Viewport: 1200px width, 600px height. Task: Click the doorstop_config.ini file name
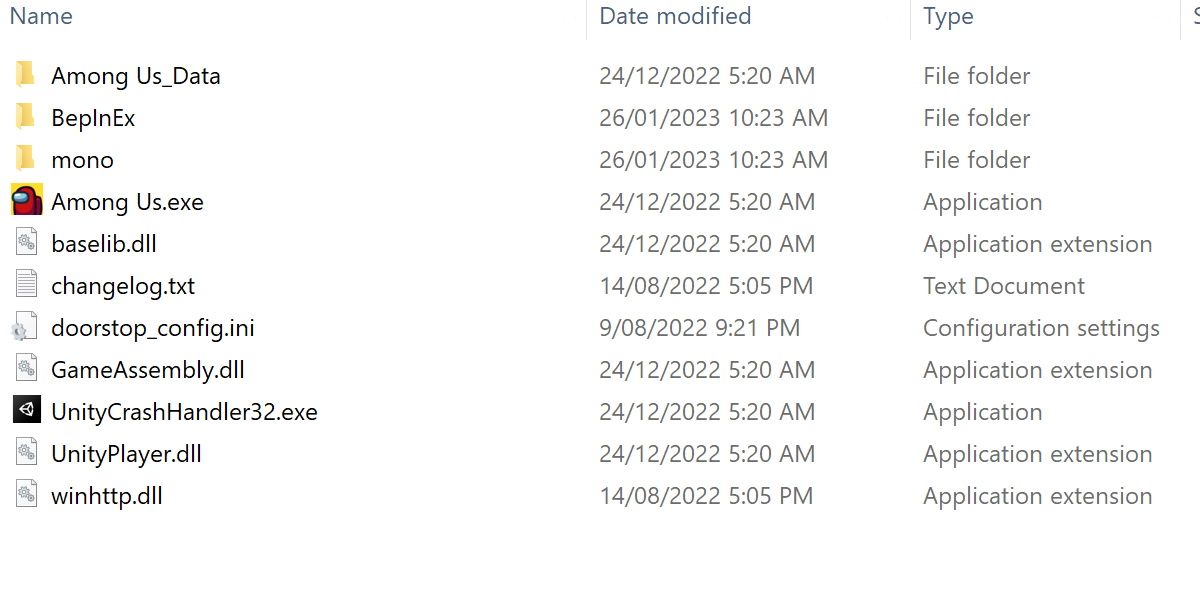tap(153, 328)
